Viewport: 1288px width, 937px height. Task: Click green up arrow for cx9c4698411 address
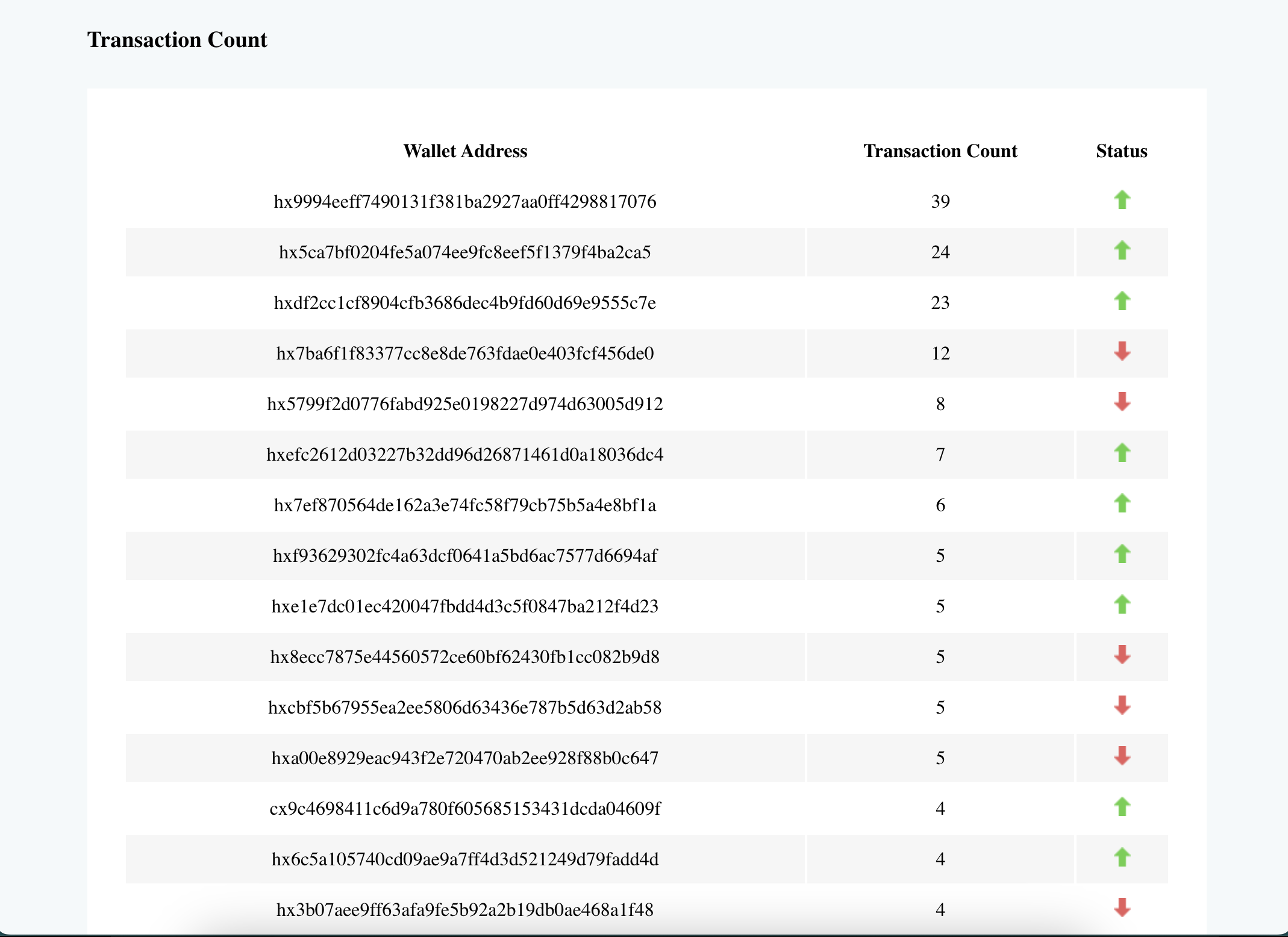coord(1121,807)
